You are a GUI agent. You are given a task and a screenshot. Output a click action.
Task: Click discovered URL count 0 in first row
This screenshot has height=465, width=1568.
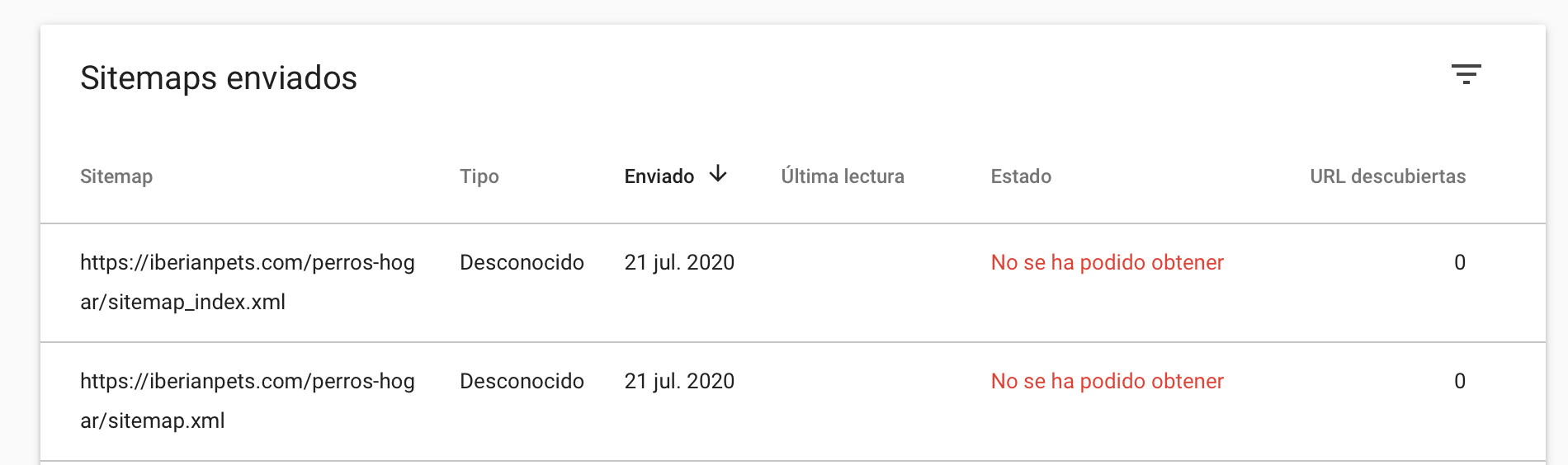(x=1459, y=262)
